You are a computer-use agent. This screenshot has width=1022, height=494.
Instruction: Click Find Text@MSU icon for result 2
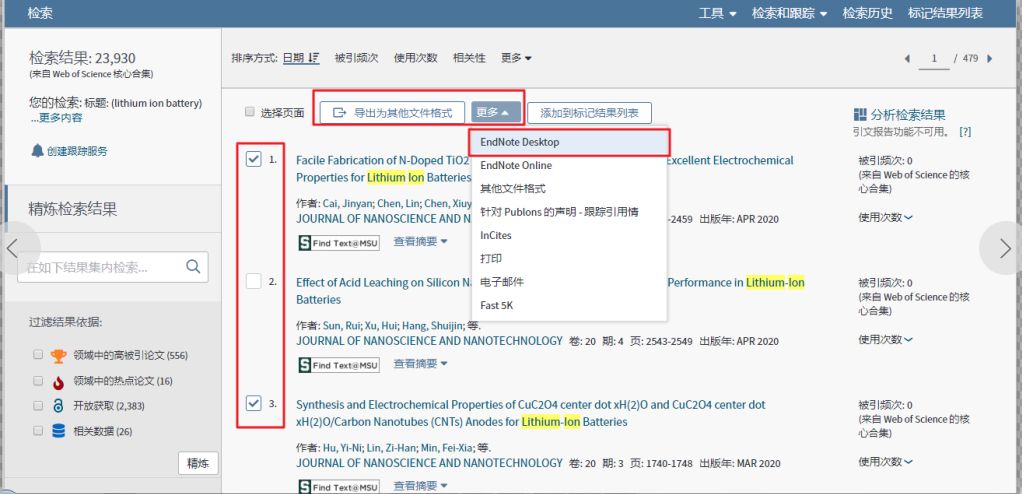tap(339, 365)
